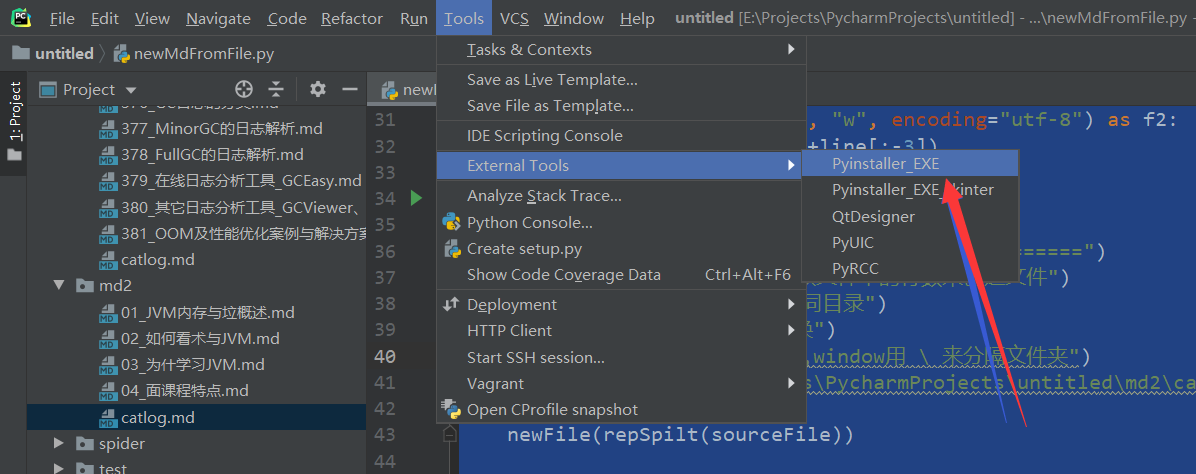This screenshot has height=474, width=1196.
Task: Open the VCS menu
Action: [514, 18]
